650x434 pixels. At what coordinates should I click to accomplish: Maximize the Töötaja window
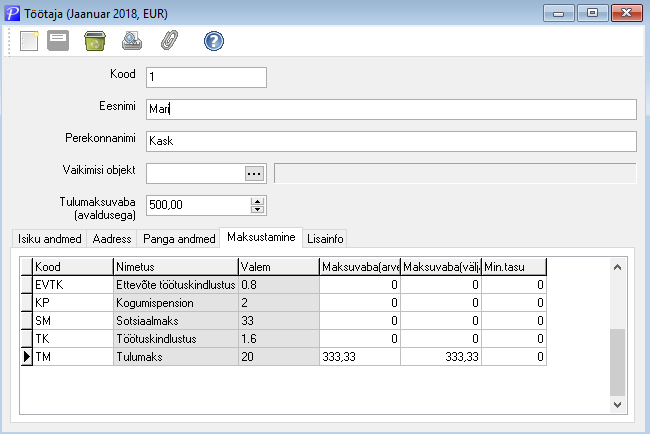point(592,13)
